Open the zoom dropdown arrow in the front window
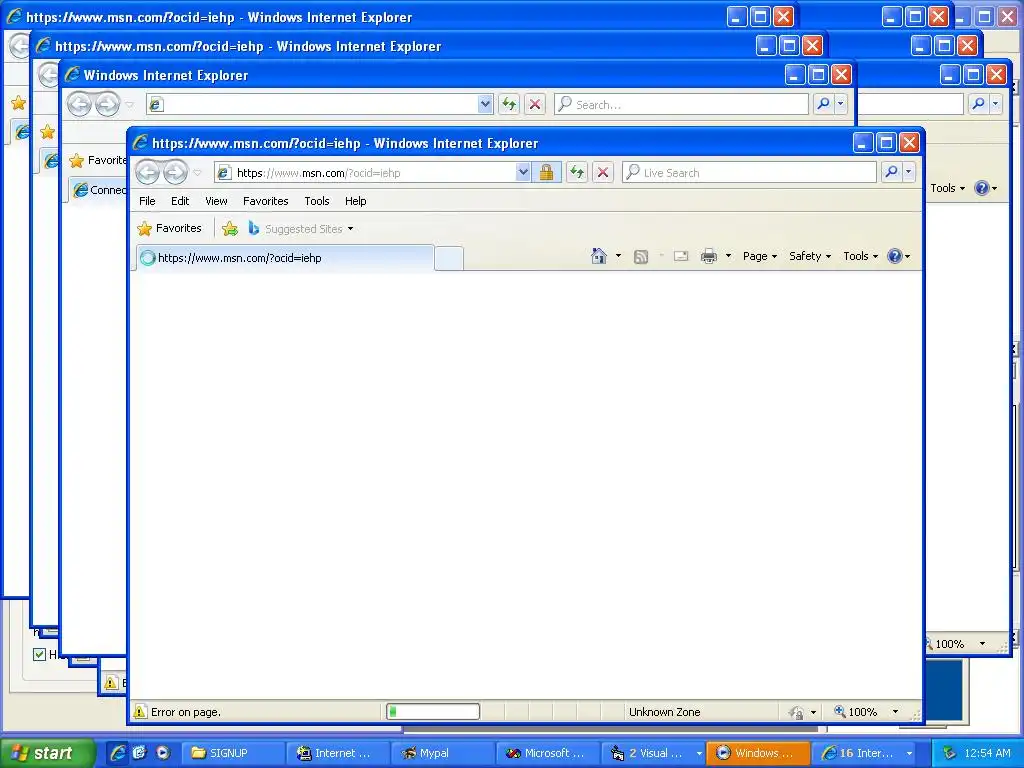 [895, 712]
